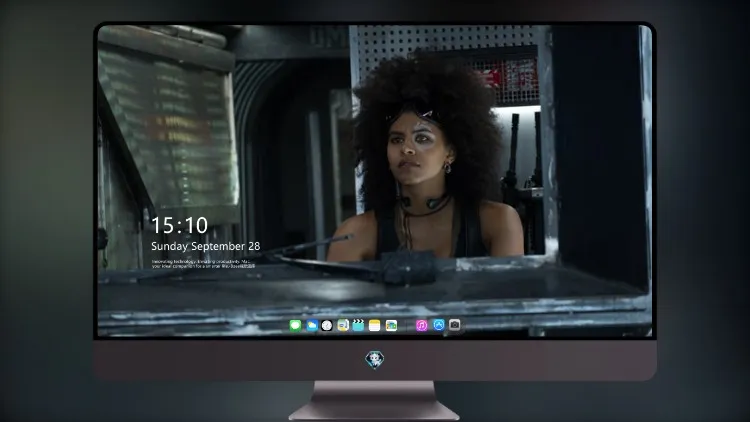Click the red panel behind the pegboard
Screen dimensions: 750x422
pos(508,80)
